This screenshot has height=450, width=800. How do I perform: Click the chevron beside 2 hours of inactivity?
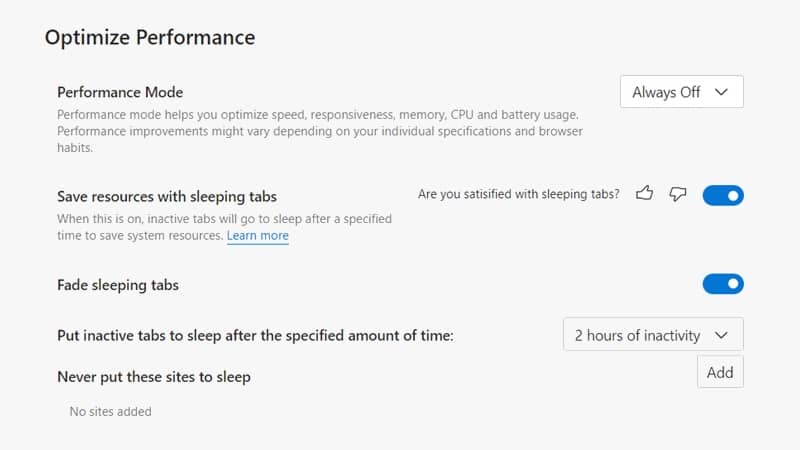click(x=721, y=335)
